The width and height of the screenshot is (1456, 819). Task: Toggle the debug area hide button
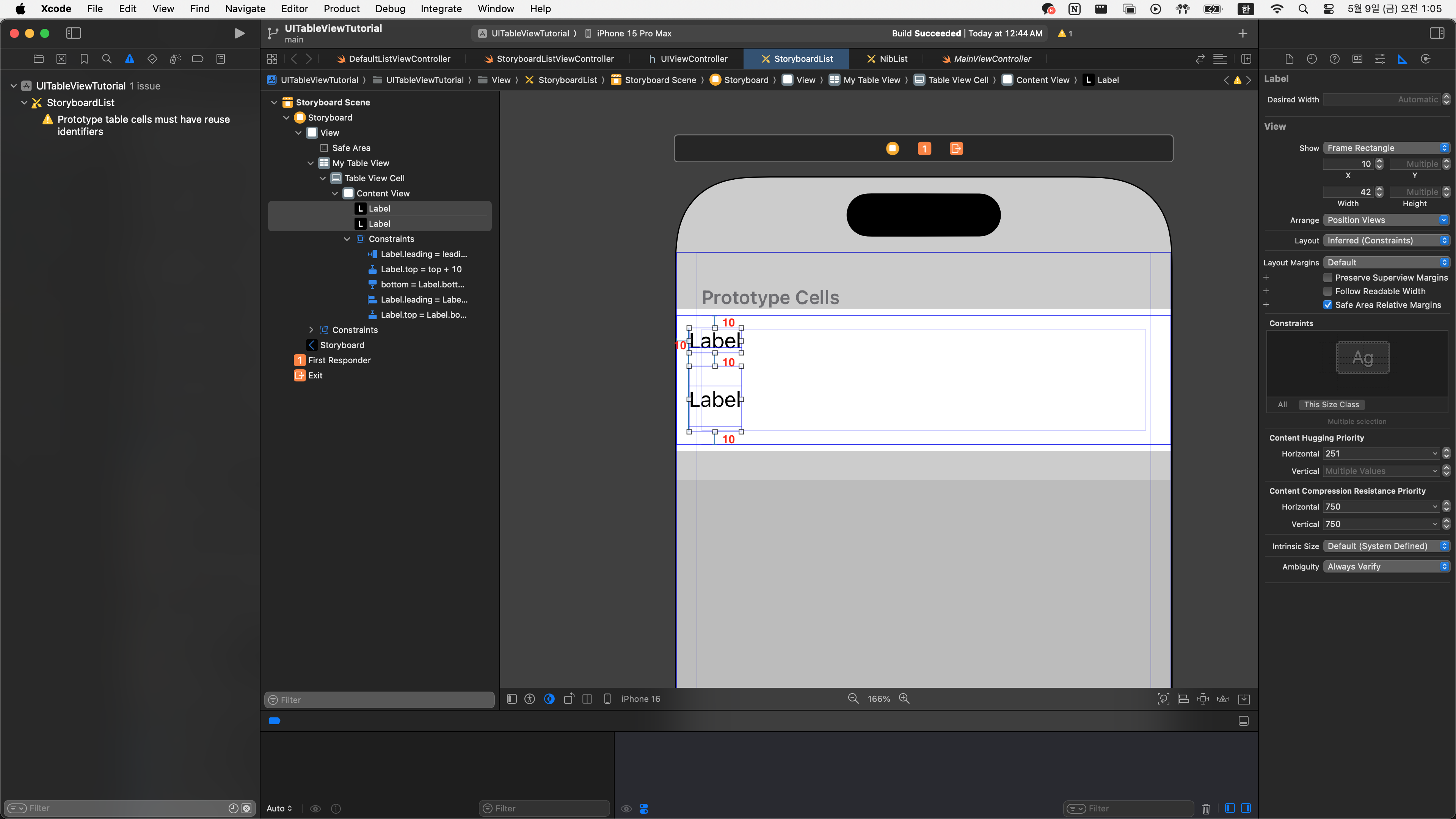click(x=1244, y=721)
